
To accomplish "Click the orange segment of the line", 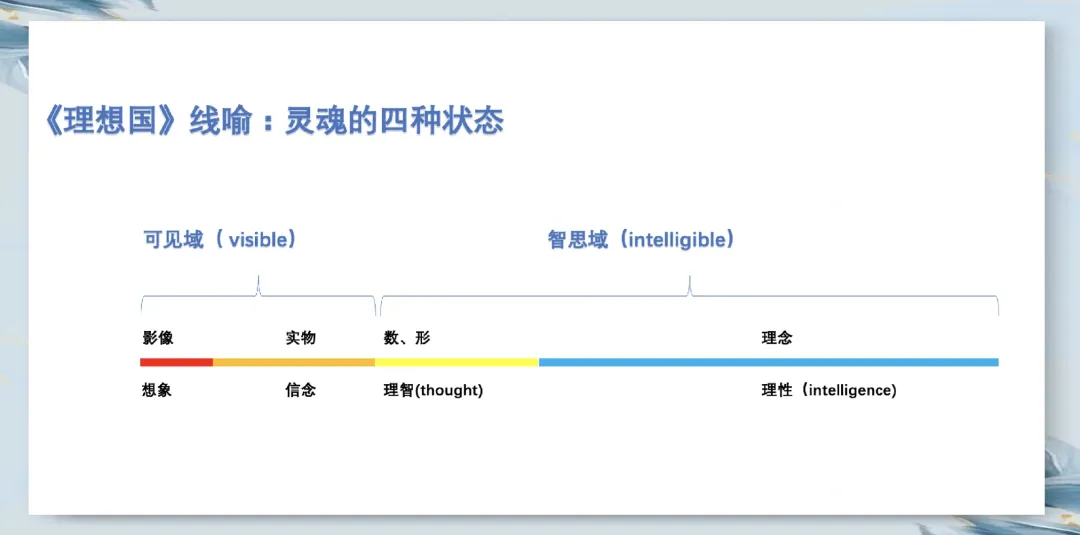I will click(294, 362).
